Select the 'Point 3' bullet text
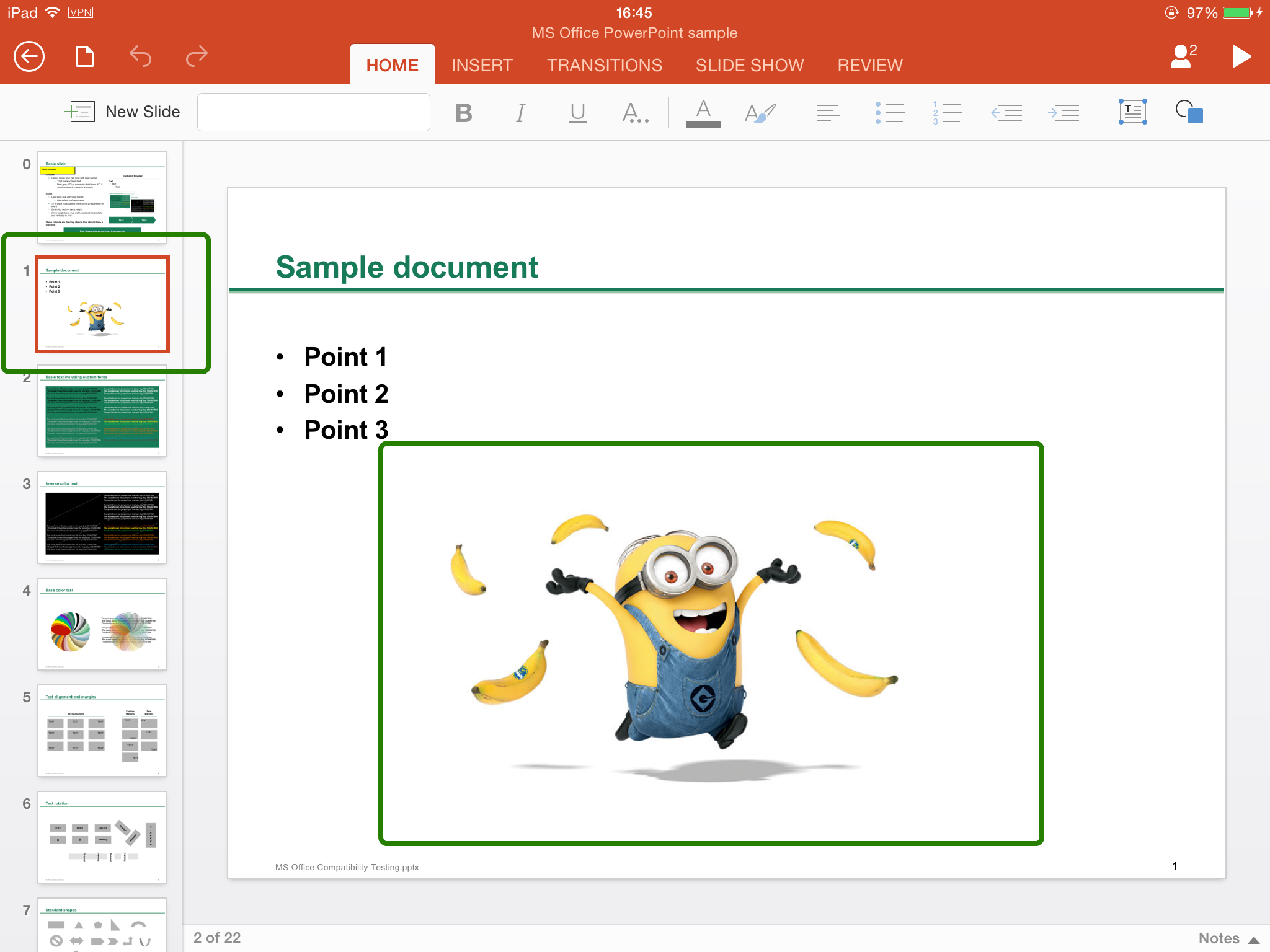Image resolution: width=1270 pixels, height=952 pixels. [x=346, y=430]
